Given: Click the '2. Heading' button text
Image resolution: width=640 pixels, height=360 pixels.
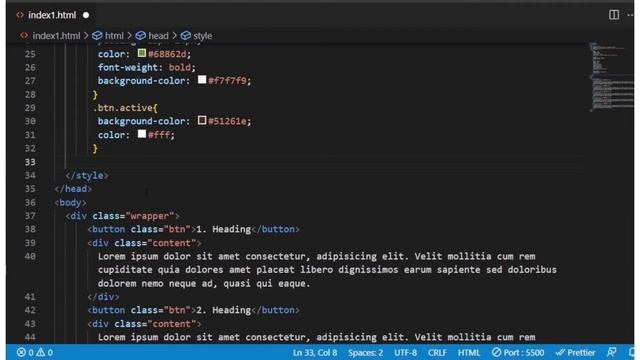Looking at the screenshot, I should pos(223,310).
